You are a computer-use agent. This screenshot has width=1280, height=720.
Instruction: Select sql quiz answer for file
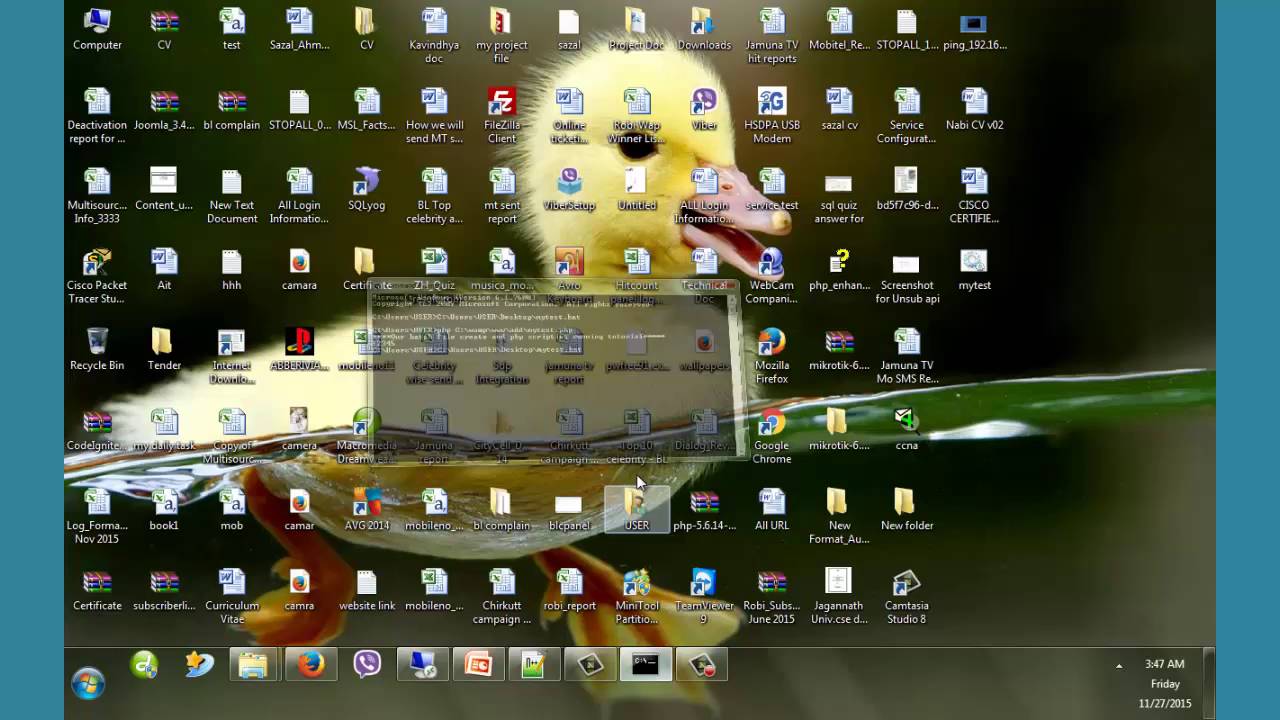[x=839, y=196]
